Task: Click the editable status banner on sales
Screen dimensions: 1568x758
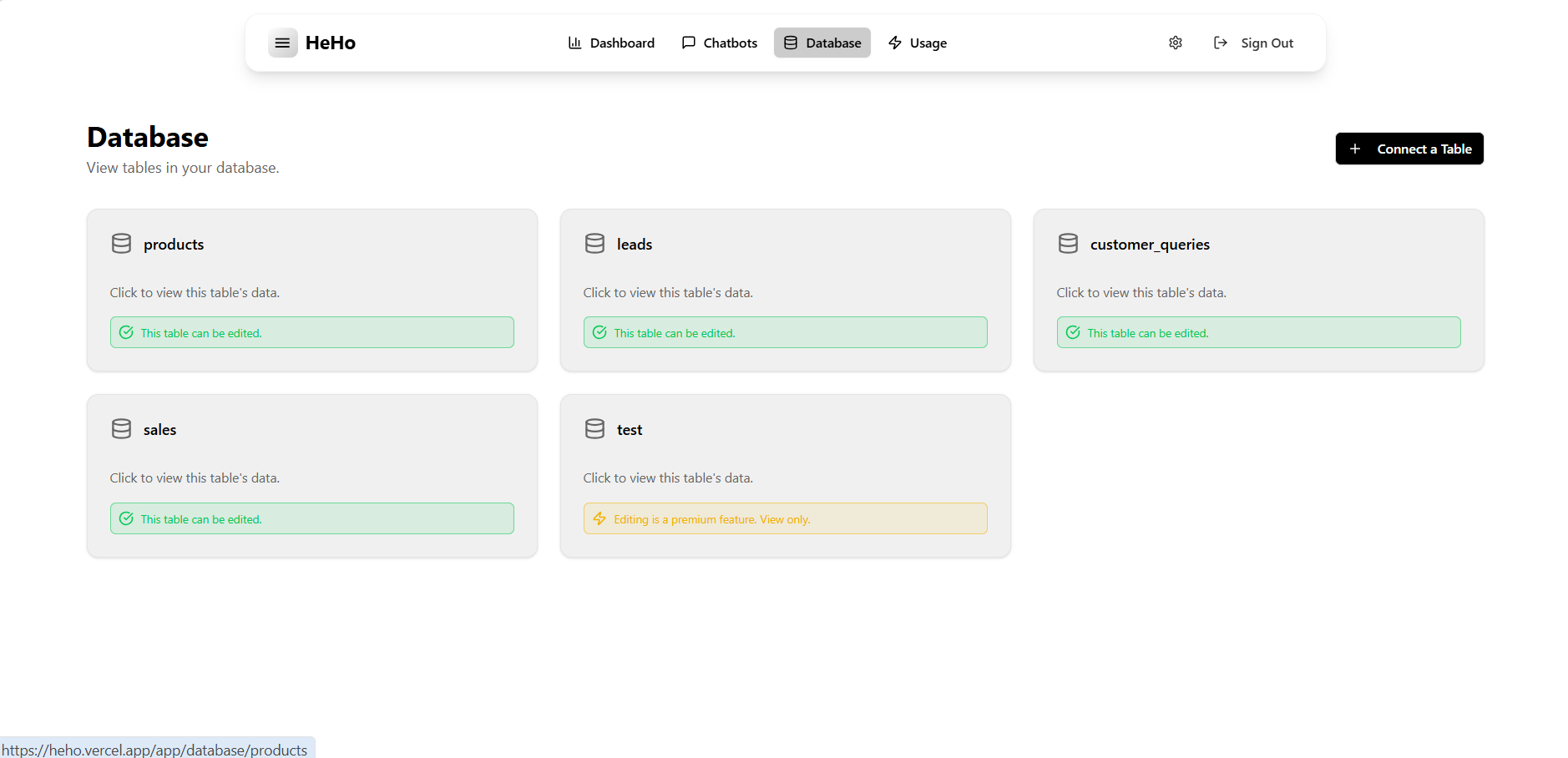Action: click(312, 518)
